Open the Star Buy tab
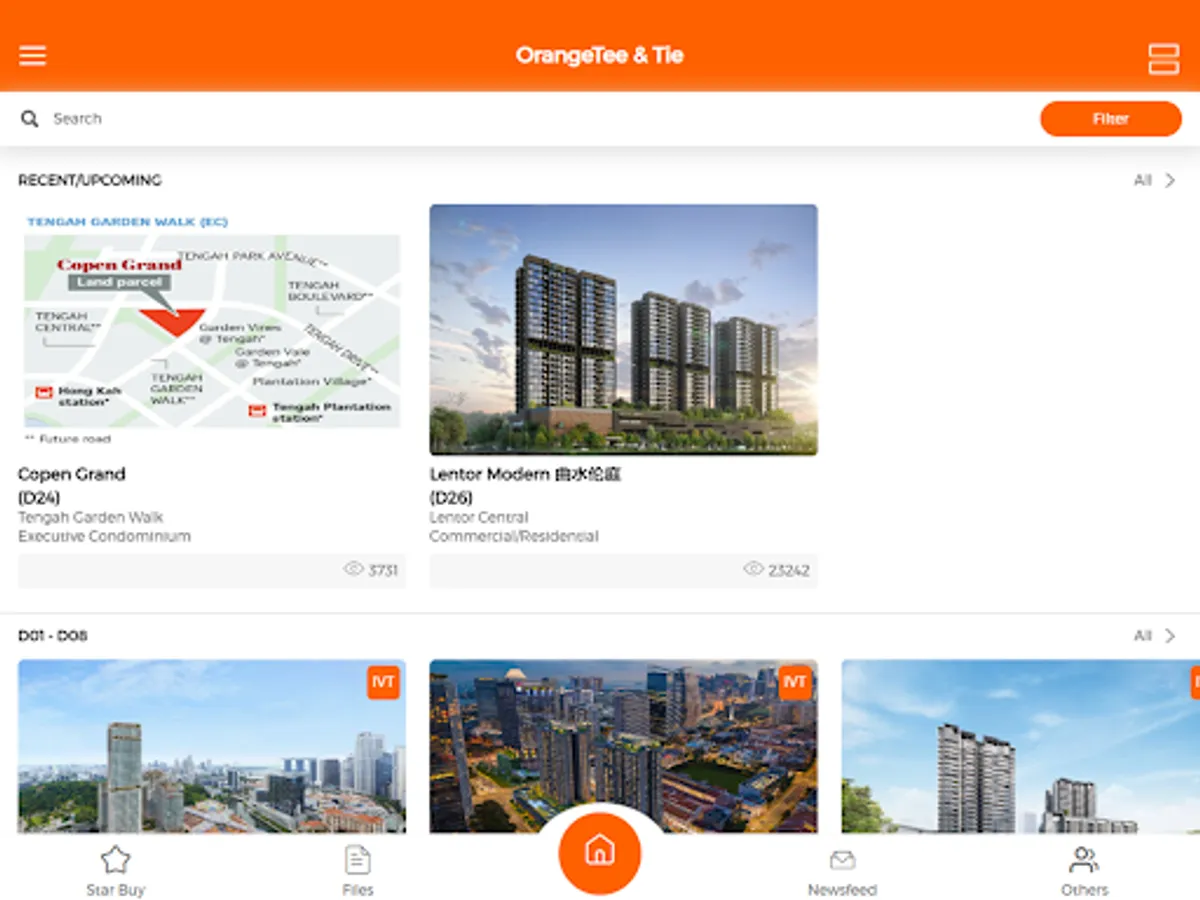 pyautogui.click(x=115, y=871)
